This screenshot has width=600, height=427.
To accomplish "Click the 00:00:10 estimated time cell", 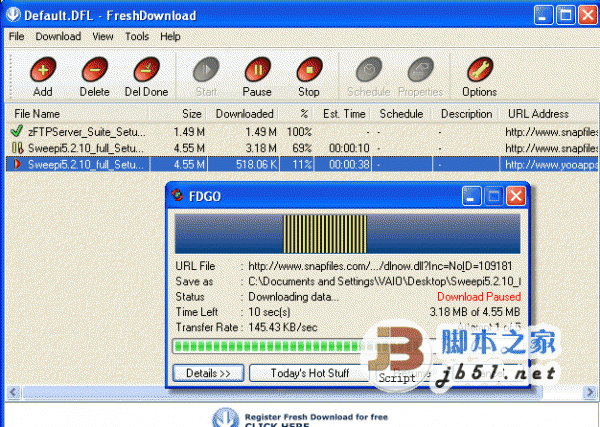I will (x=349, y=148).
